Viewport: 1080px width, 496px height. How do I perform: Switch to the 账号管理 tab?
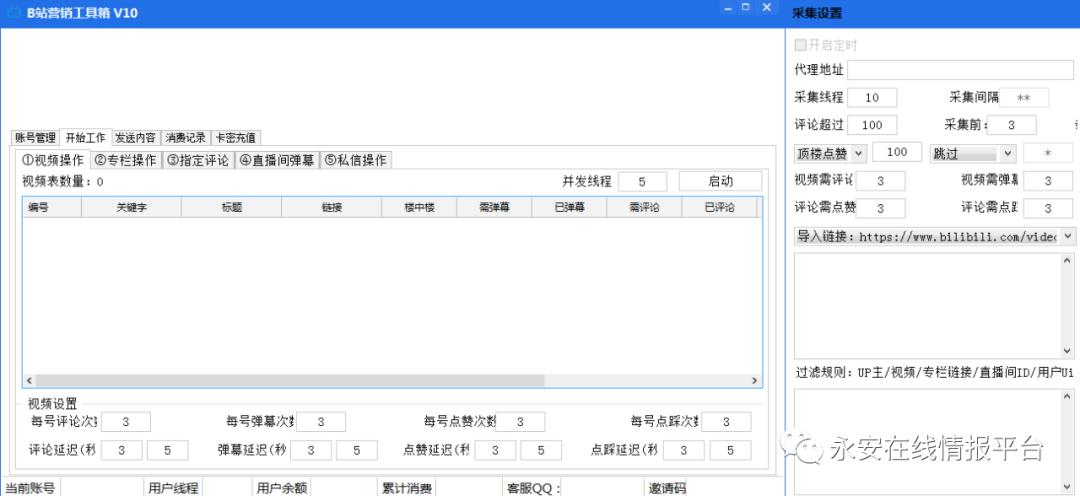coord(35,138)
